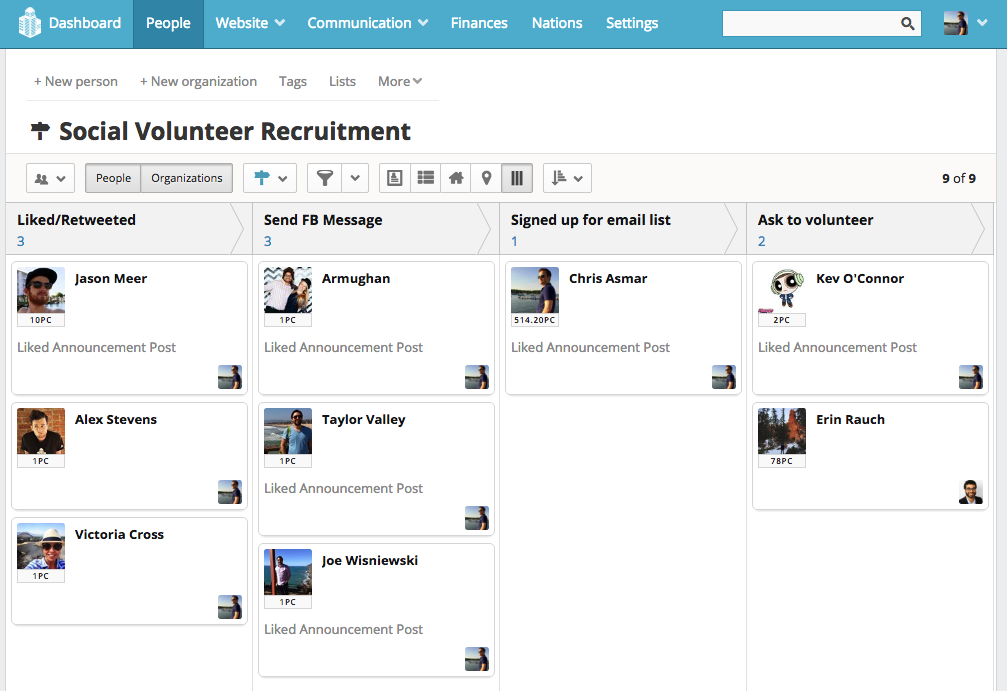Image resolution: width=1007 pixels, height=691 pixels.
Task: Switch to household home view icon
Action: click(456, 178)
